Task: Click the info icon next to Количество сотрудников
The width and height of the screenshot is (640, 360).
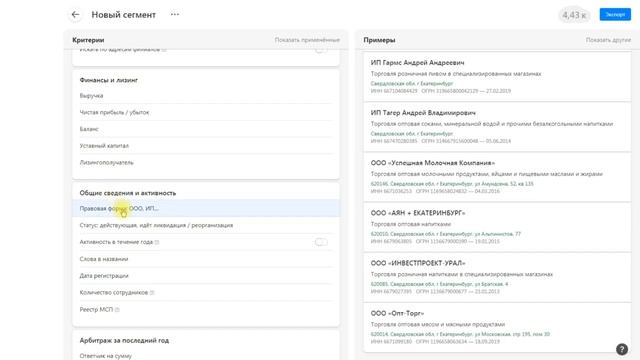Action: [x=152, y=293]
